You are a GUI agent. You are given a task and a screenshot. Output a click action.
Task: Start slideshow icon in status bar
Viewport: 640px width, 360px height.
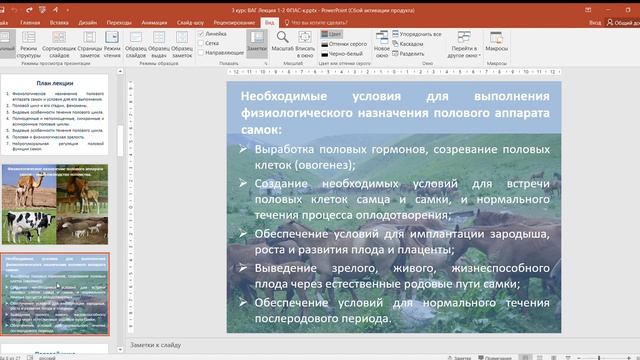(x=568, y=358)
